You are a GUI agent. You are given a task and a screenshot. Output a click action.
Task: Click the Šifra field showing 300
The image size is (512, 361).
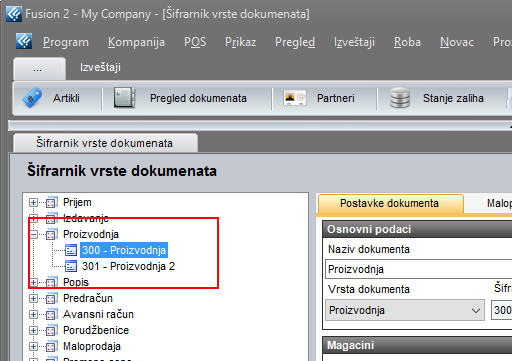(x=501, y=310)
